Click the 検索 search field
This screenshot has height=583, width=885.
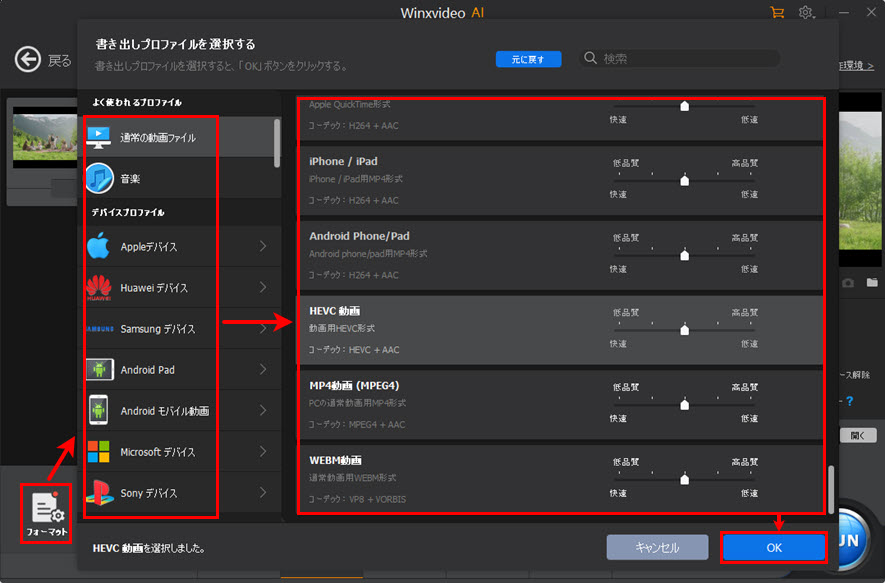[x=680, y=58]
